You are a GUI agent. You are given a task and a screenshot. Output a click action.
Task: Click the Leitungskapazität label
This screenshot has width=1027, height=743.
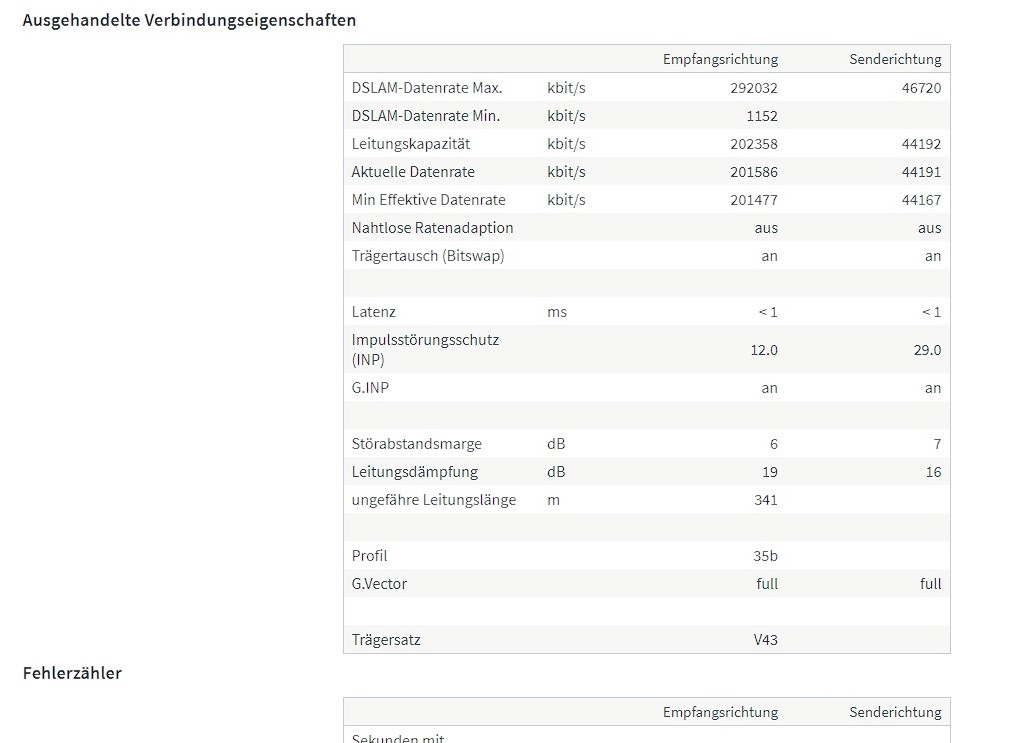411,144
